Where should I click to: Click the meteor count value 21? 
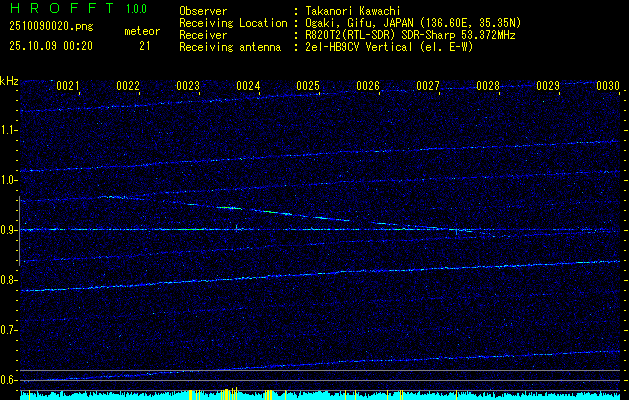pos(145,45)
